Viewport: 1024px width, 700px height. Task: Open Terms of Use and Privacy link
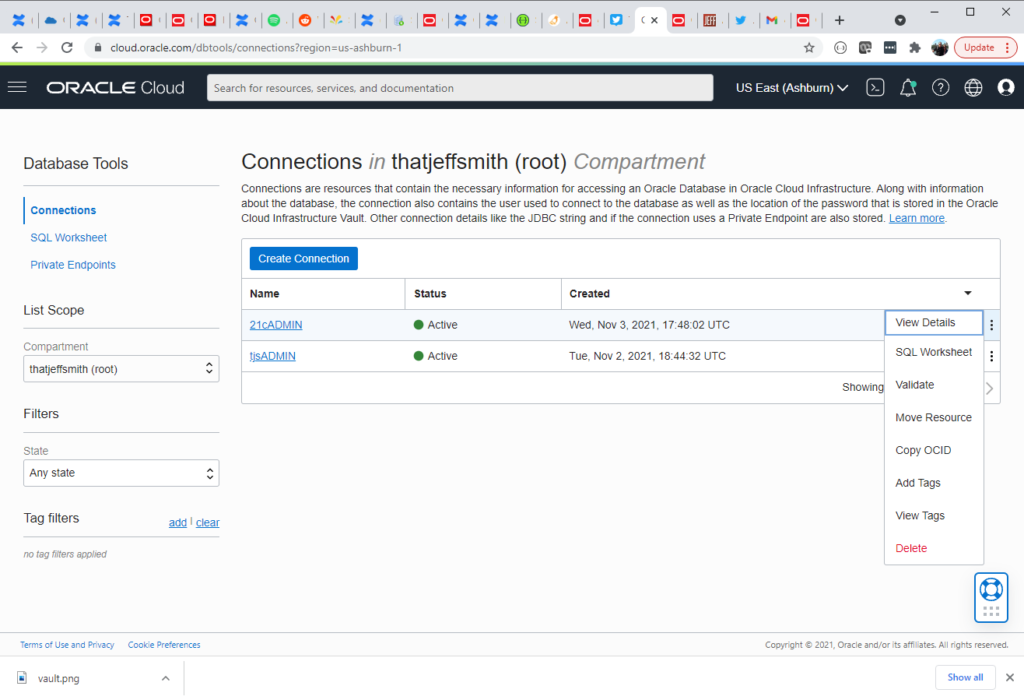tap(67, 644)
